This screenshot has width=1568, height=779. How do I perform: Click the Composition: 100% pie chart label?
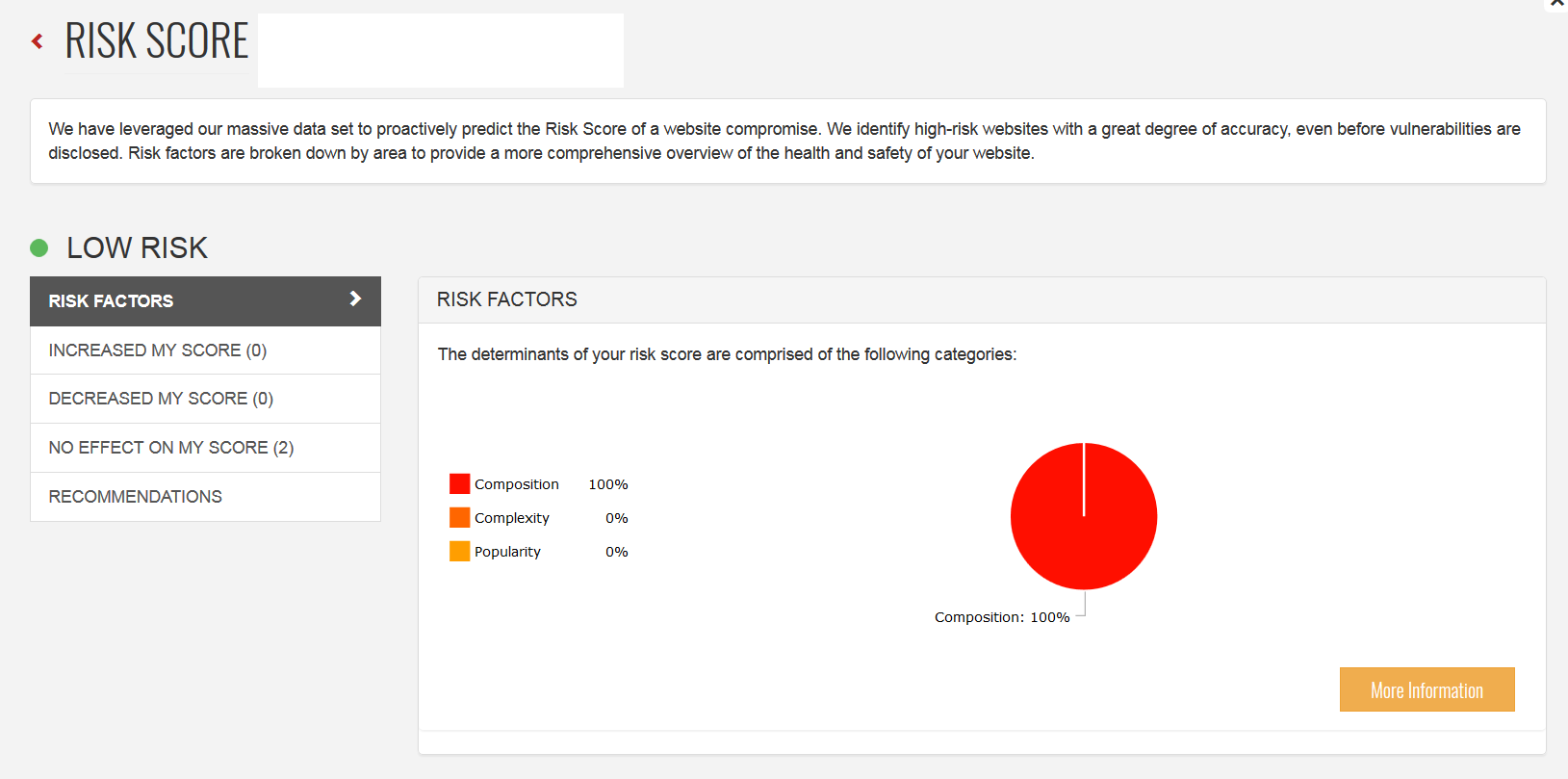[x=1002, y=617]
